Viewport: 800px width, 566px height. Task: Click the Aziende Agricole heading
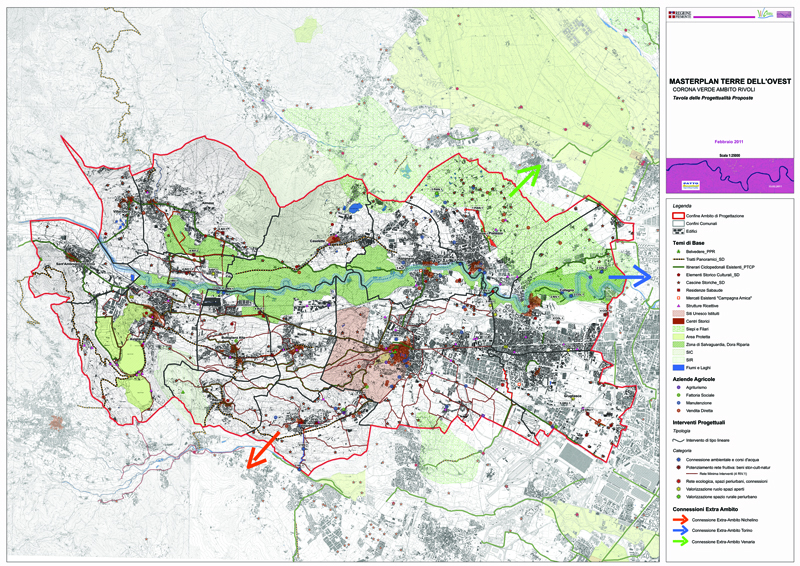coord(693,379)
